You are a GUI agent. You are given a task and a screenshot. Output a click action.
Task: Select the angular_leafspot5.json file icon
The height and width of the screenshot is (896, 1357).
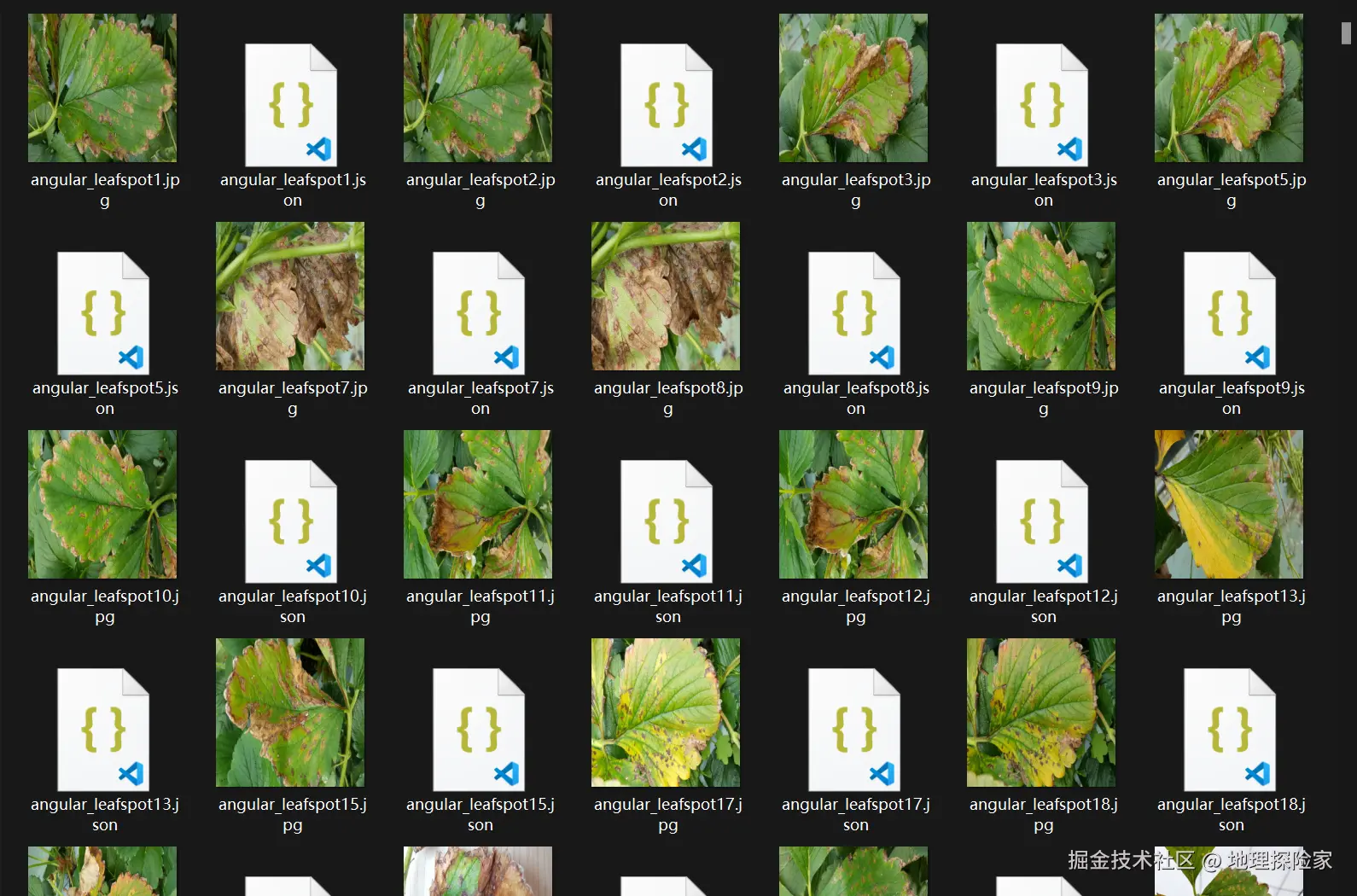coord(103,313)
